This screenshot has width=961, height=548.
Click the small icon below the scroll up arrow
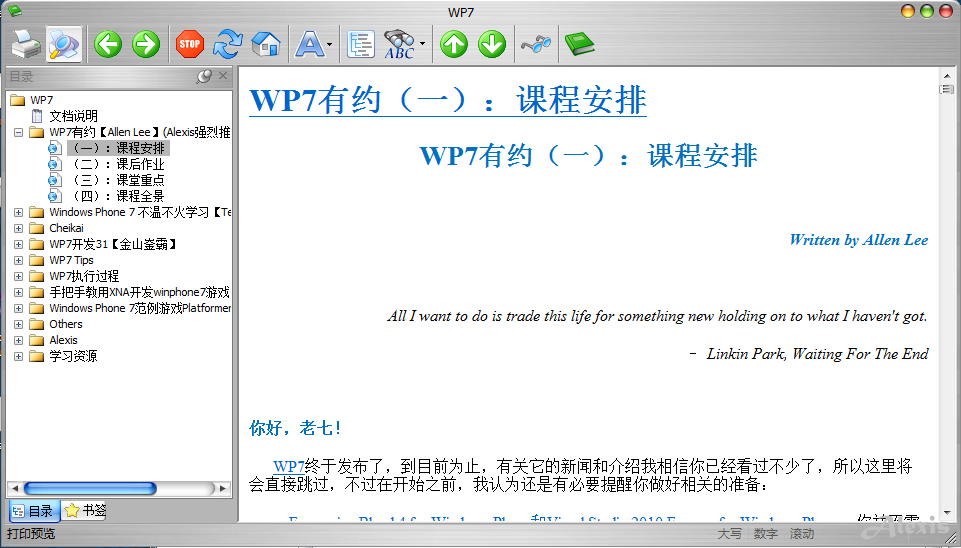pos(946,90)
